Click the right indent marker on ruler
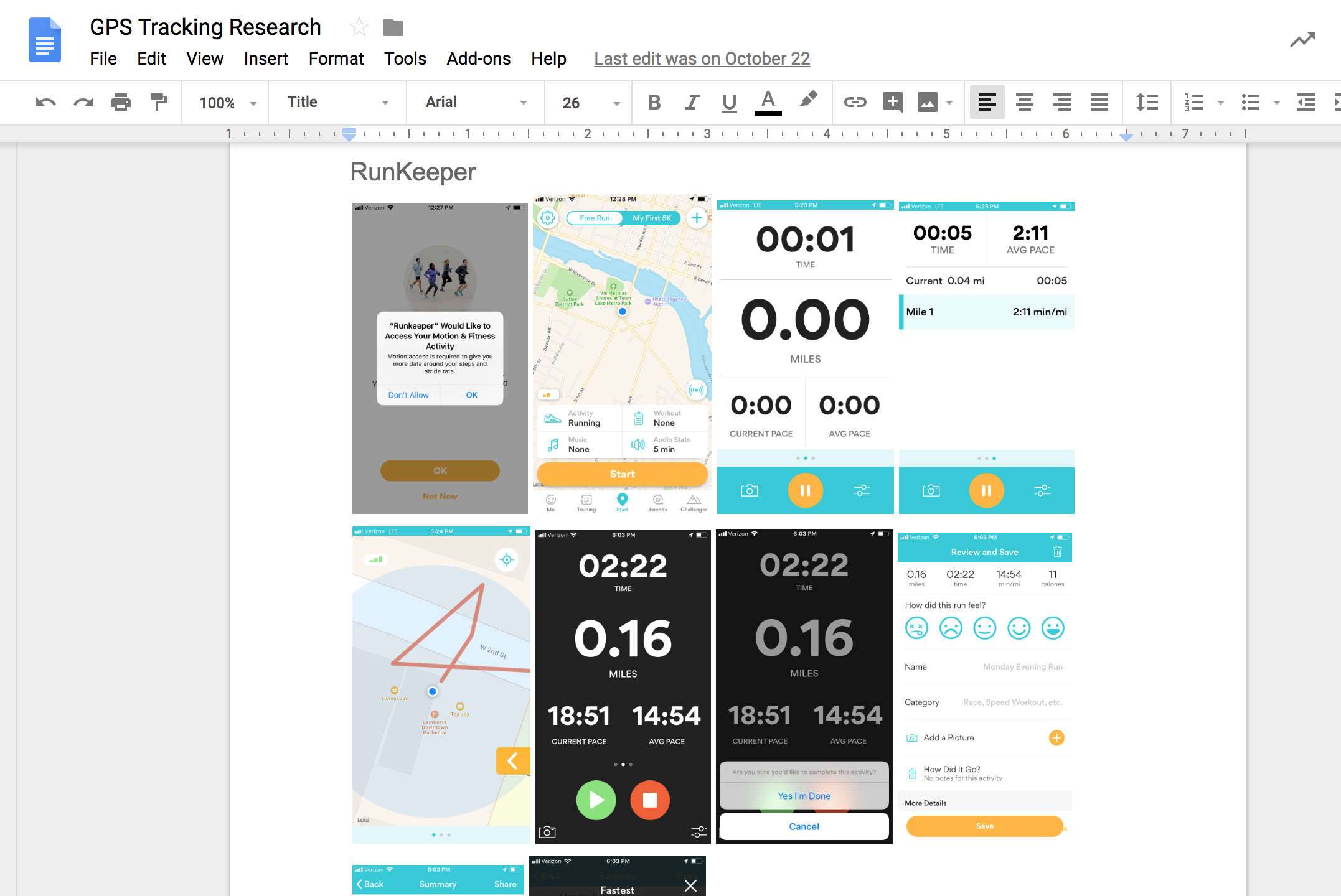 (1126, 138)
